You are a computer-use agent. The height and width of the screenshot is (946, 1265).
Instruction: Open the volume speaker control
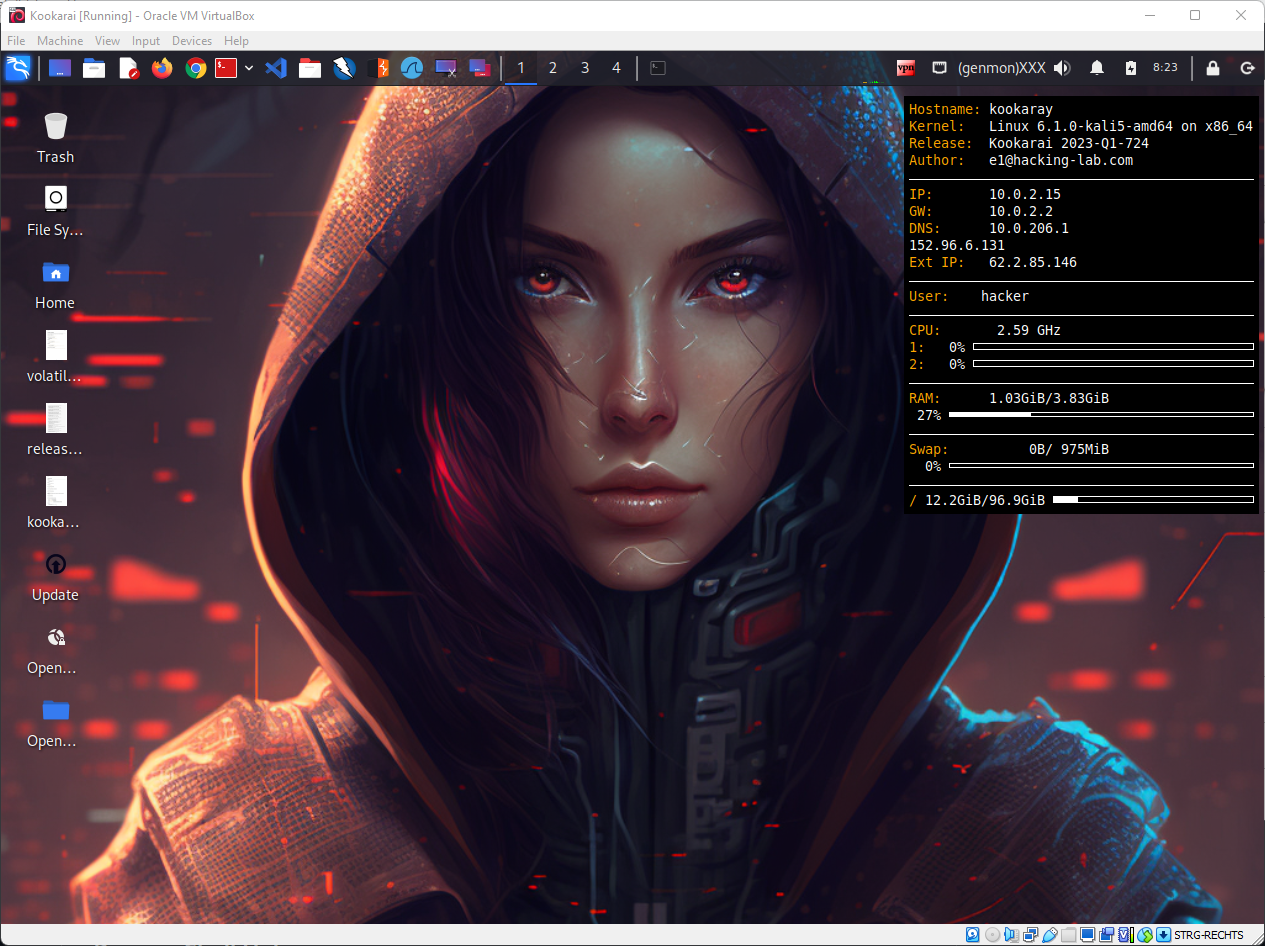pos(1062,68)
